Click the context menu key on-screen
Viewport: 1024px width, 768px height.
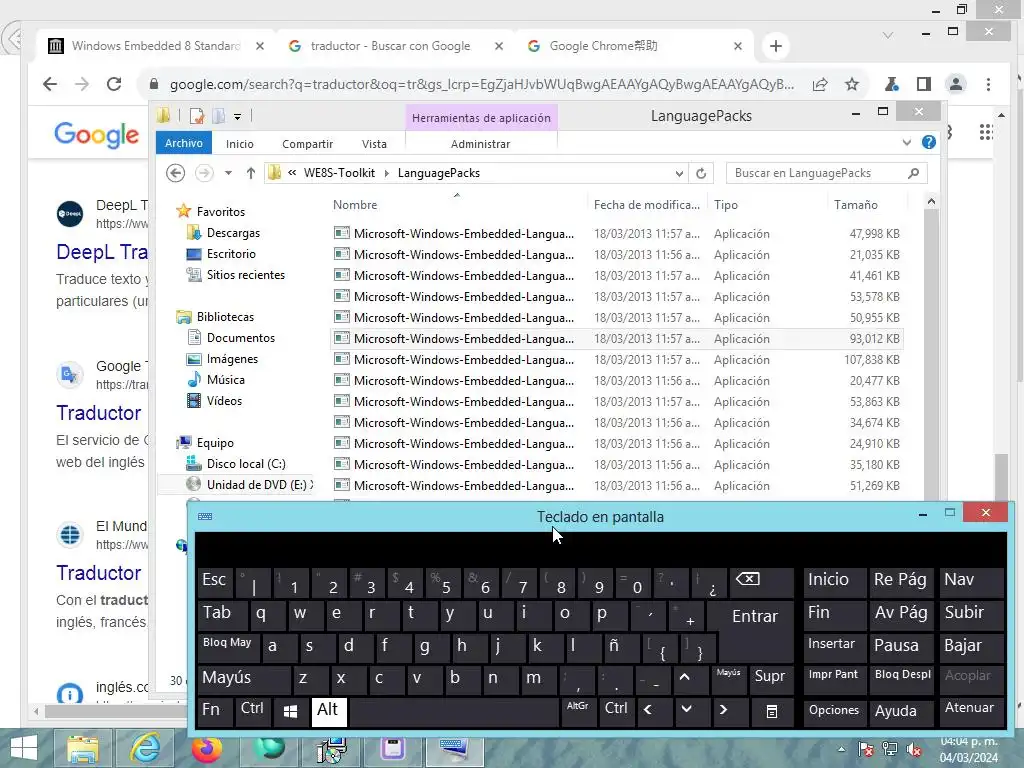(771, 712)
